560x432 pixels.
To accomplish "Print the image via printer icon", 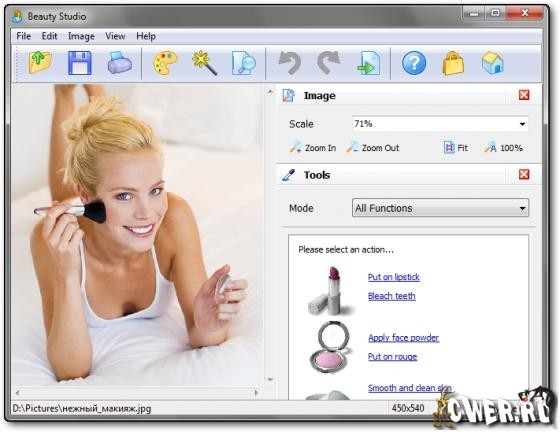I will 120,63.
